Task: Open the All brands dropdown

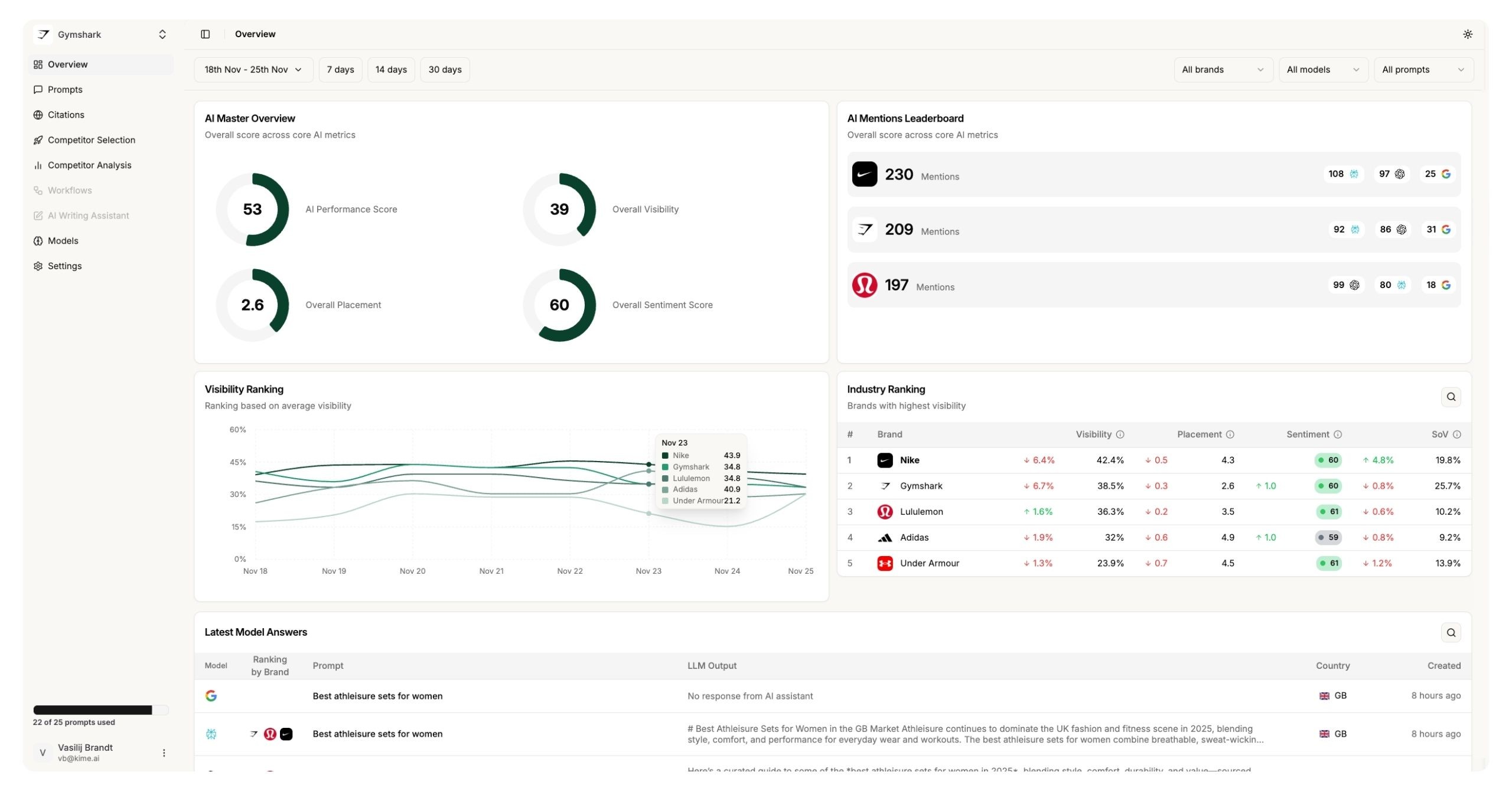Action: (x=1223, y=70)
